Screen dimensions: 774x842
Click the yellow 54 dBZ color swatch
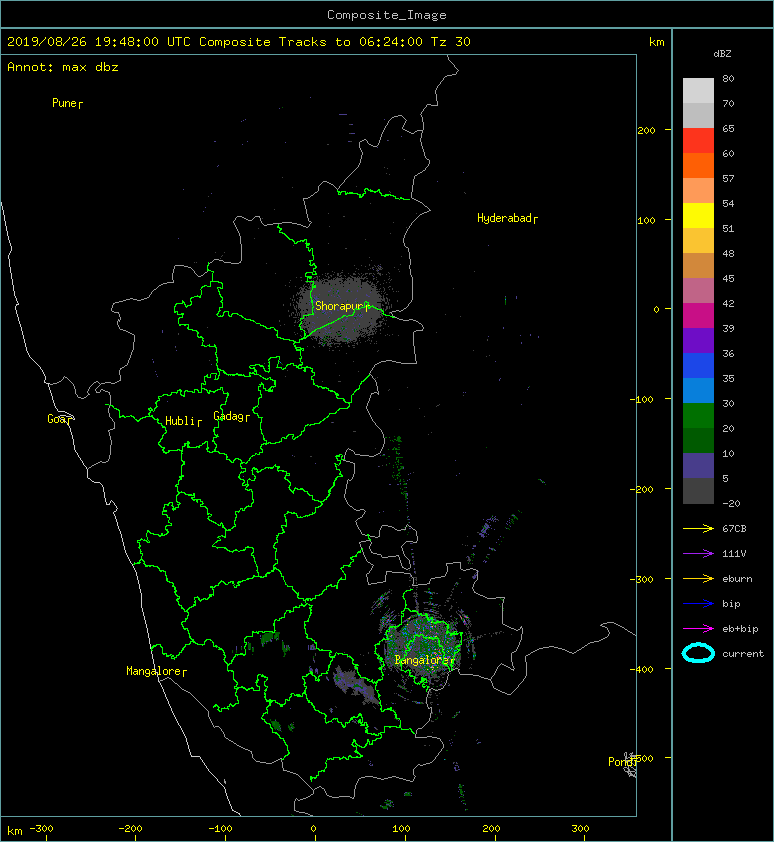(x=698, y=215)
